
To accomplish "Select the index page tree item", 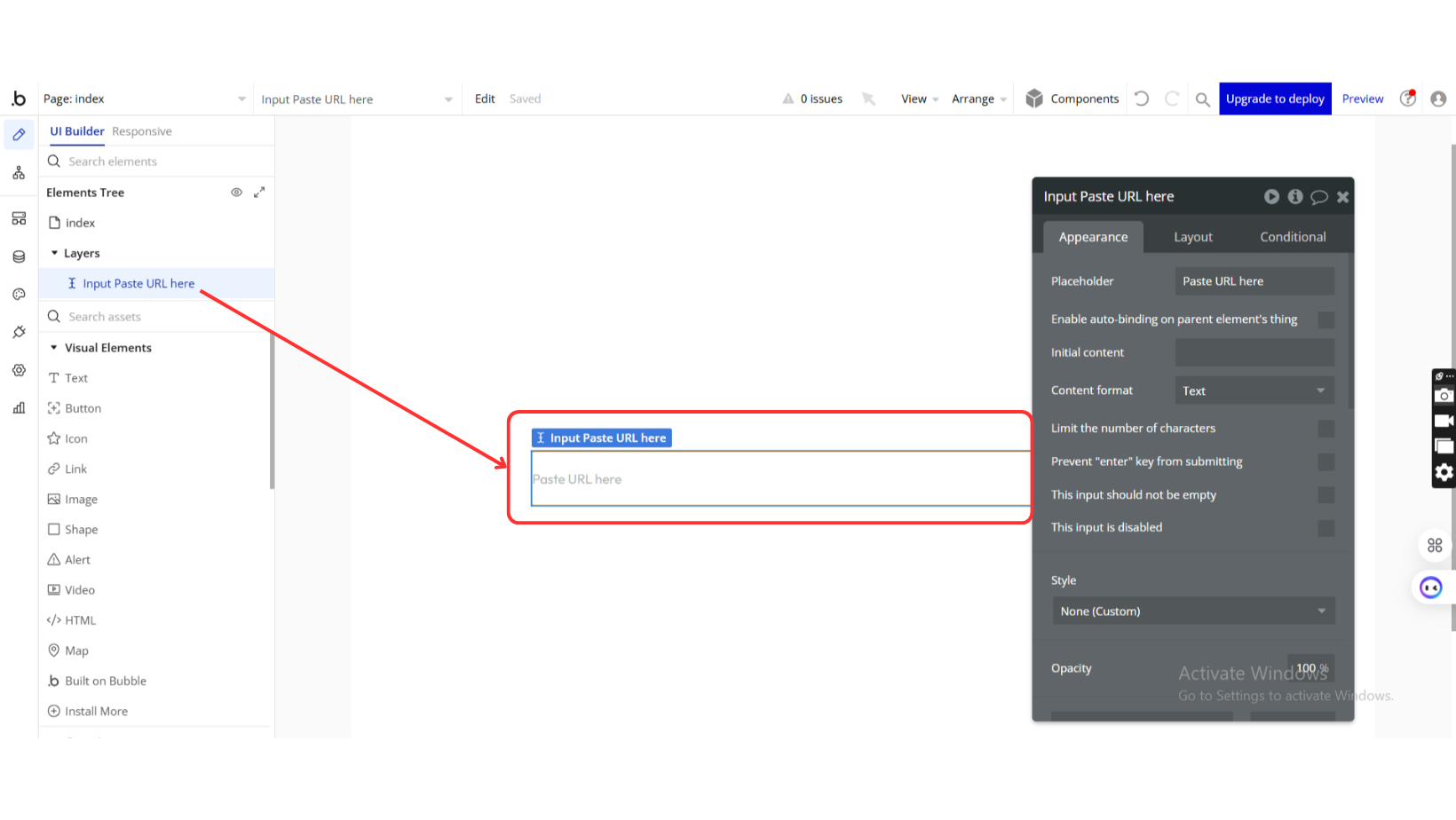I will point(72,223).
